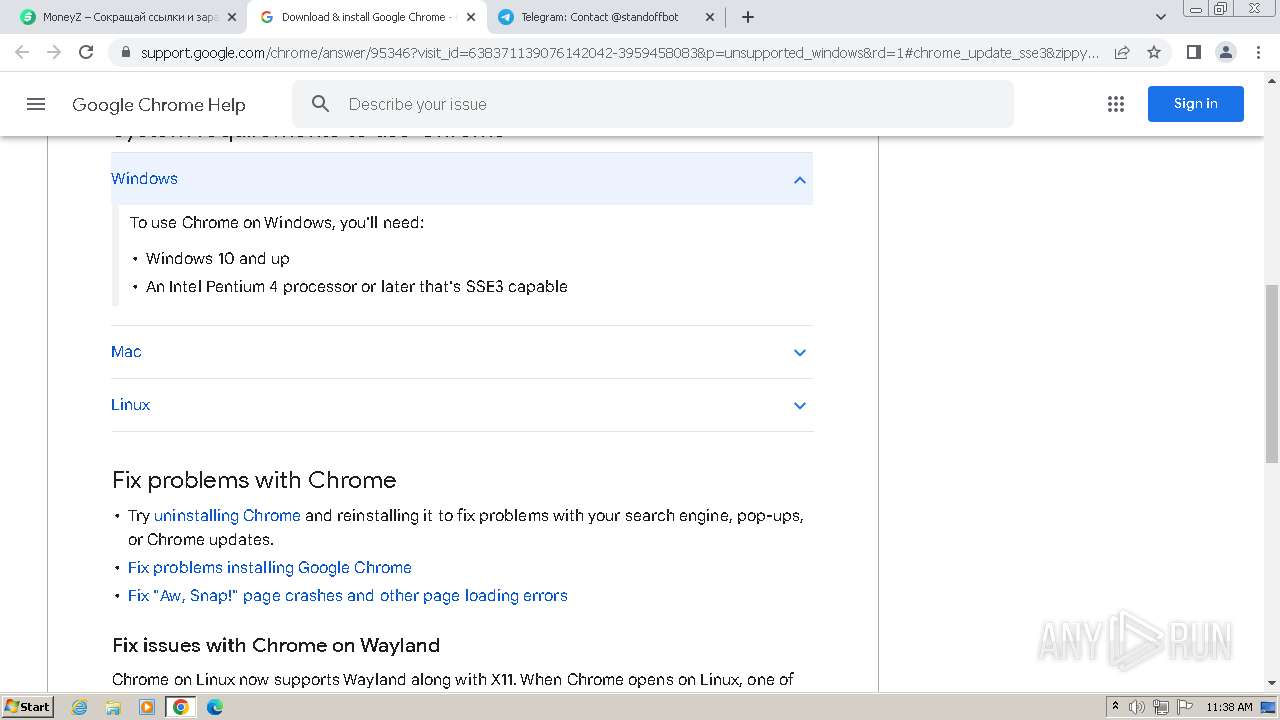Image resolution: width=1280 pixels, height=720 pixels.
Task: Open File Explorer from taskbar
Action: click(113, 707)
